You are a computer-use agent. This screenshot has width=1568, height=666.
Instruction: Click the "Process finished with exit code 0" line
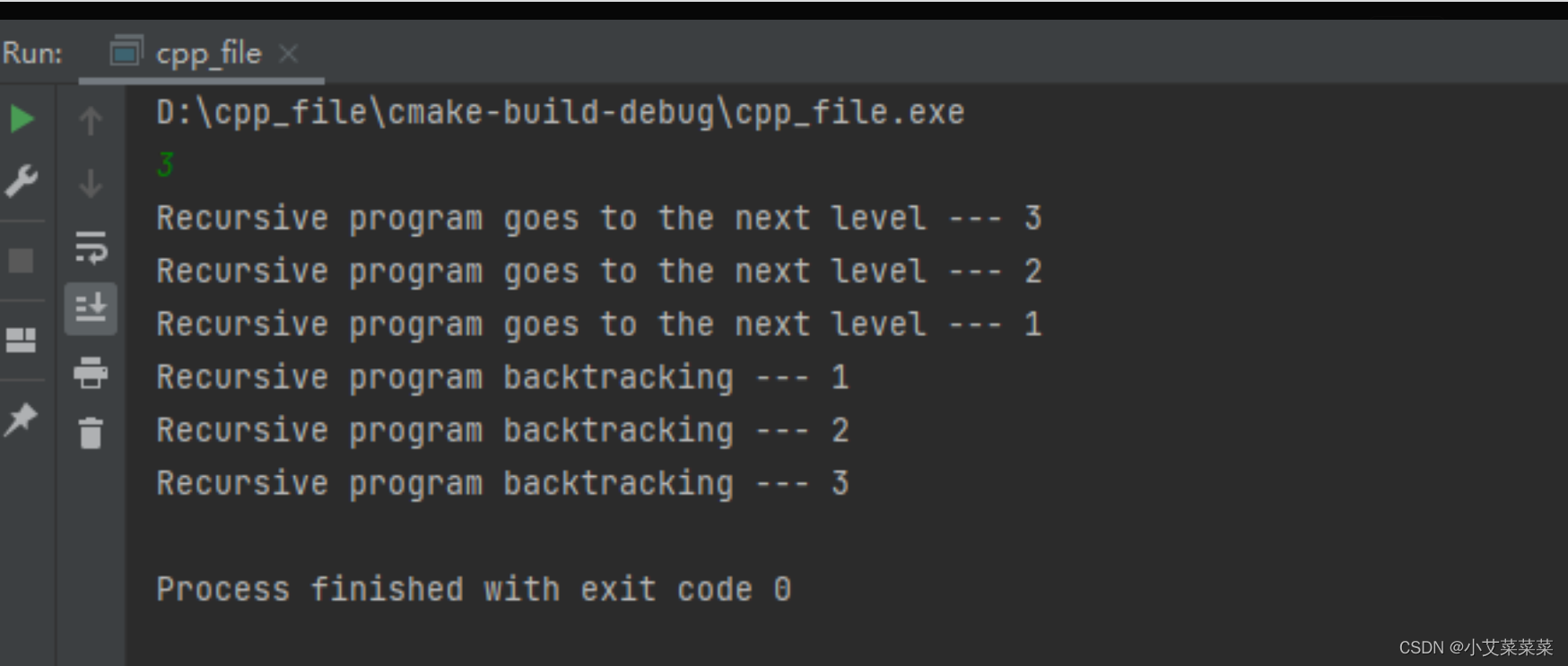[x=473, y=589]
